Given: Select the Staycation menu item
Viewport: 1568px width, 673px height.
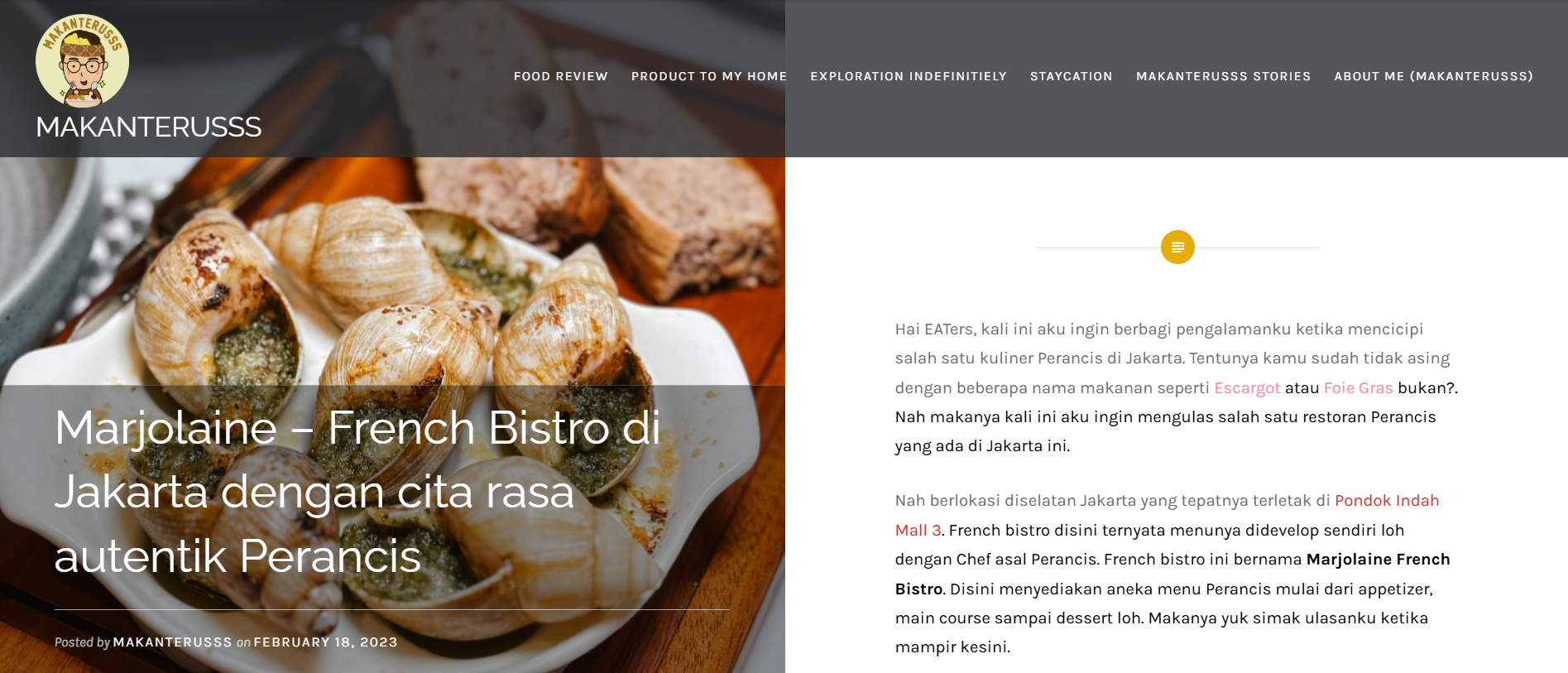Looking at the screenshot, I should pyautogui.click(x=1072, y=76).
